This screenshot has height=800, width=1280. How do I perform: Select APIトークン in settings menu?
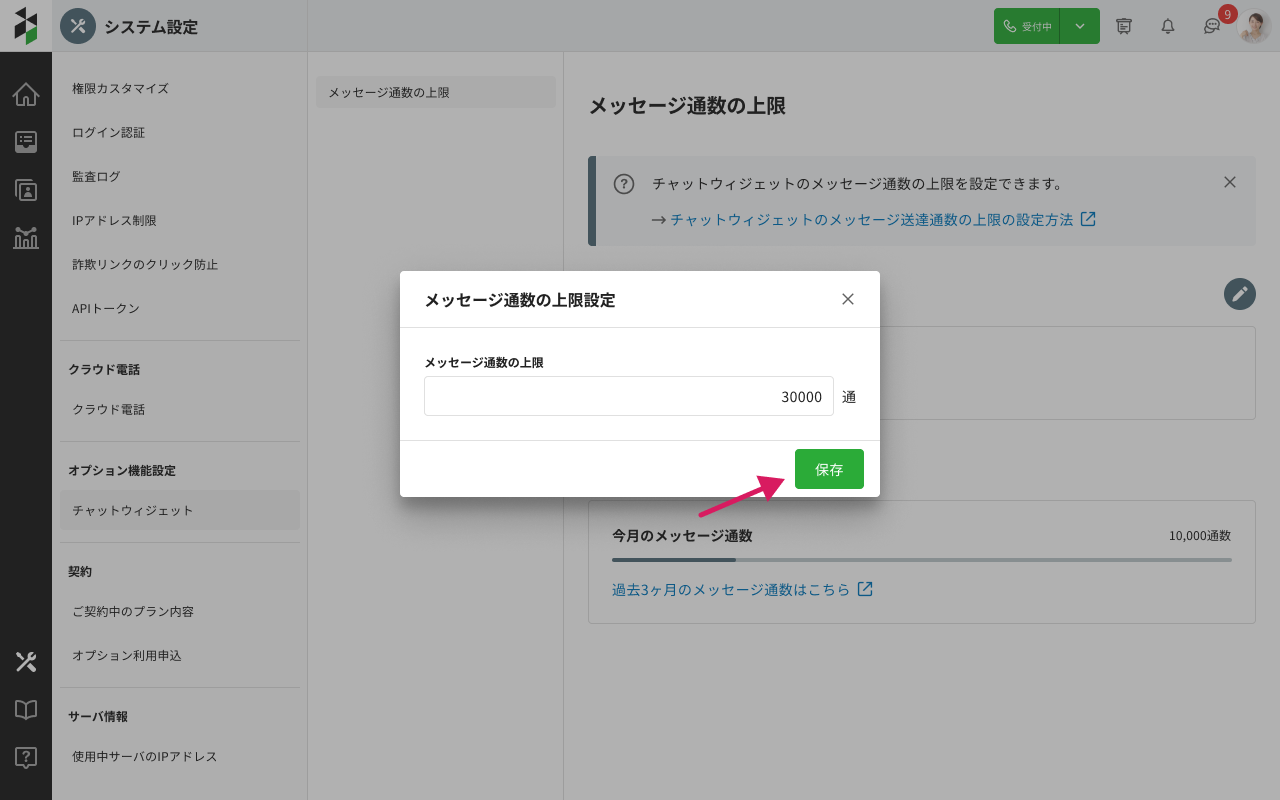coord(106,308)
